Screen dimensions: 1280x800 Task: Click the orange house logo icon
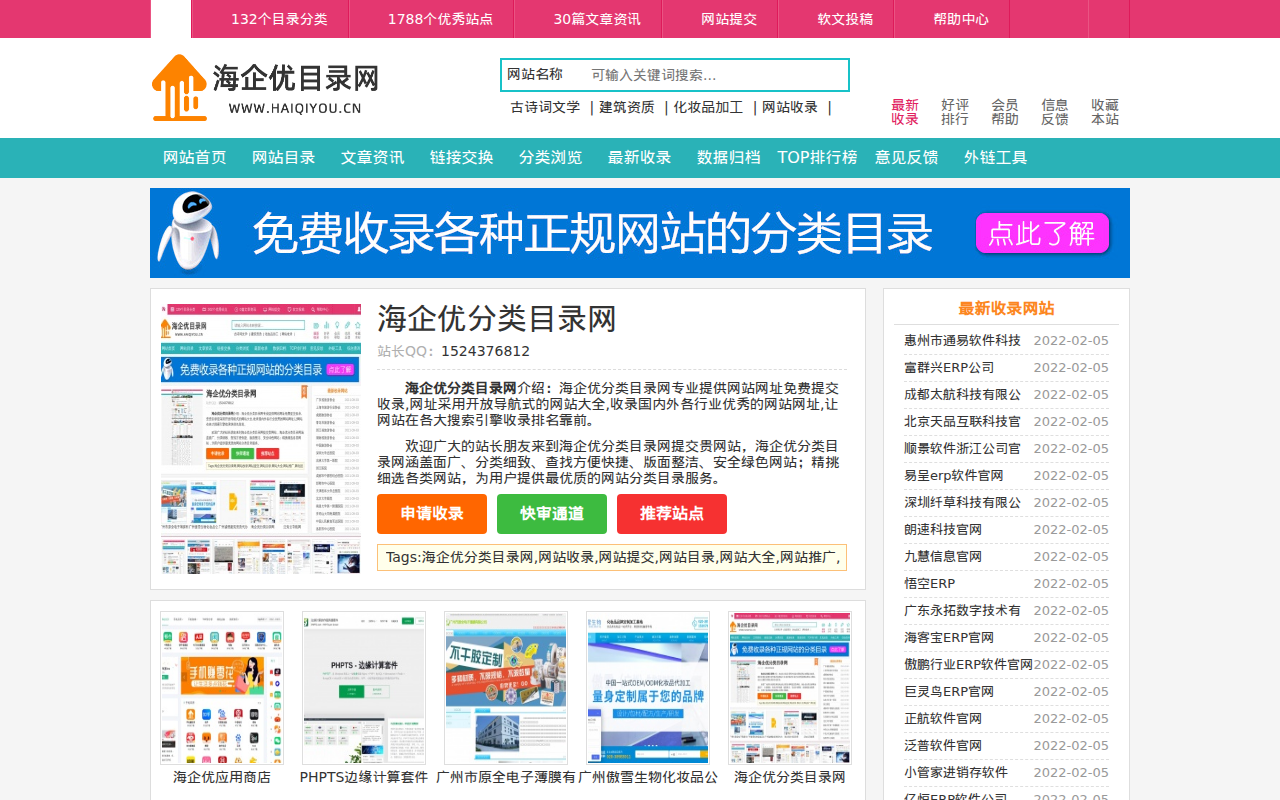coord(179,88)
